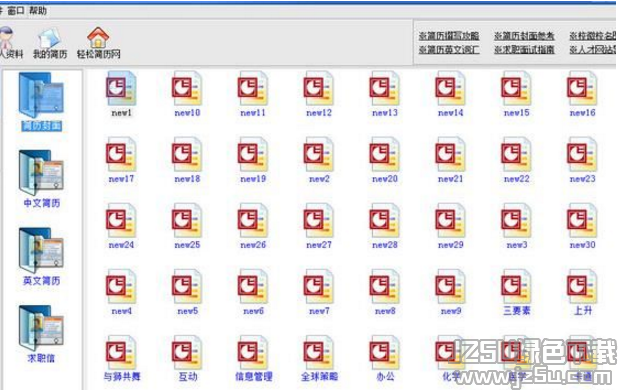Select the new24 template file
The height and width of the screenshot is (390, 618).
tap(121, 227)
